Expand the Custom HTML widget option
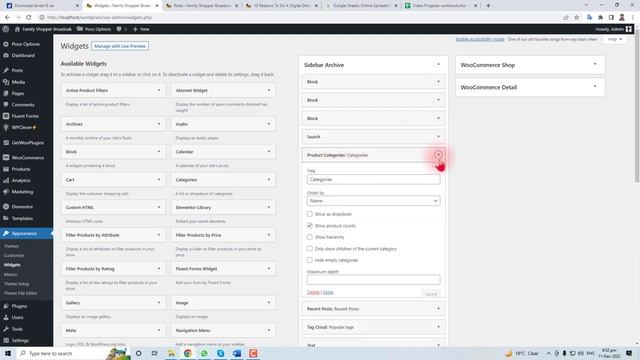This screenshot has height=360, width=640. pyautogui.click(x=159, y=207)
